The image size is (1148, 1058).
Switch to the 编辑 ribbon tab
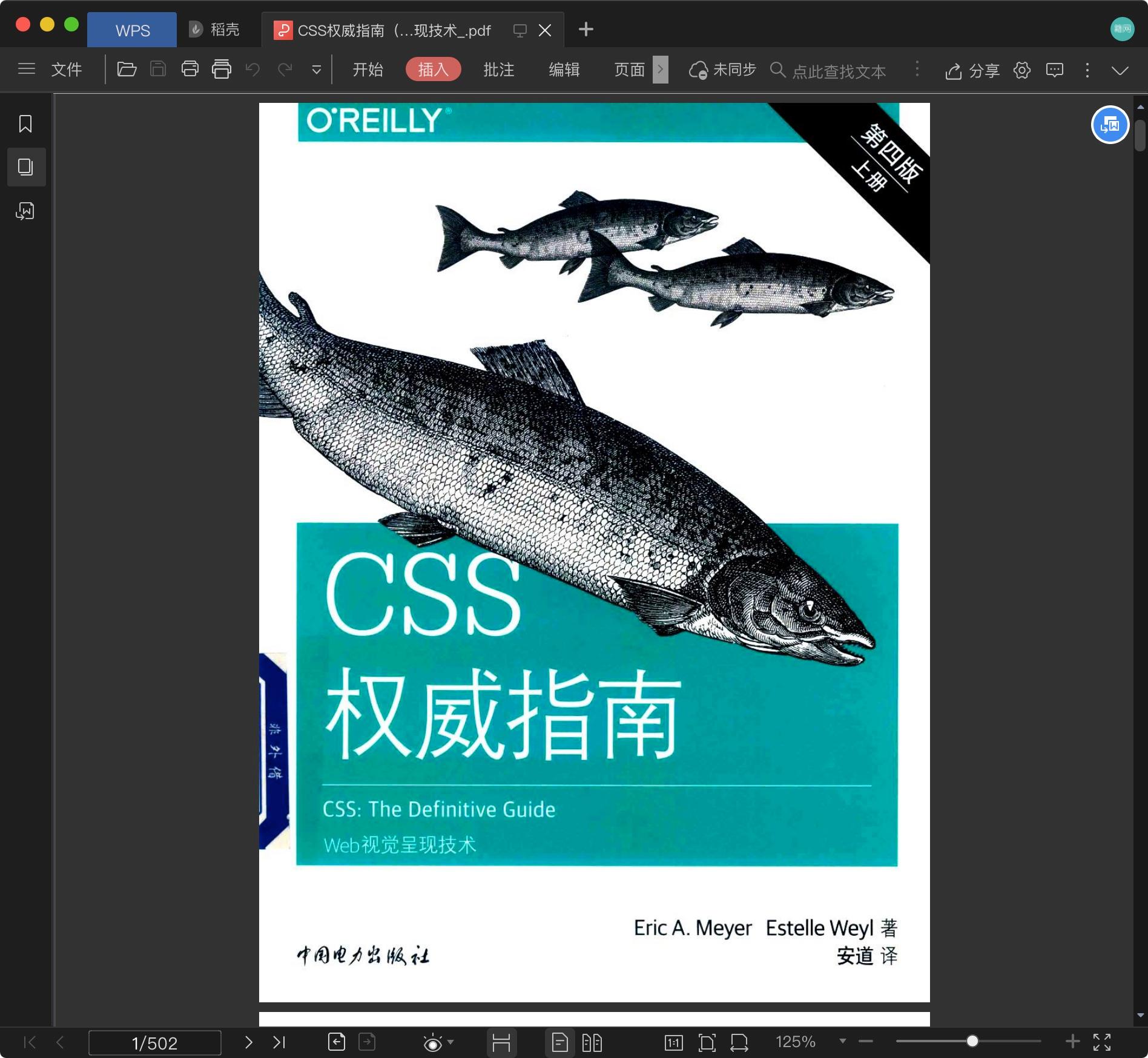pyautogui.click(x=564, y=70)
